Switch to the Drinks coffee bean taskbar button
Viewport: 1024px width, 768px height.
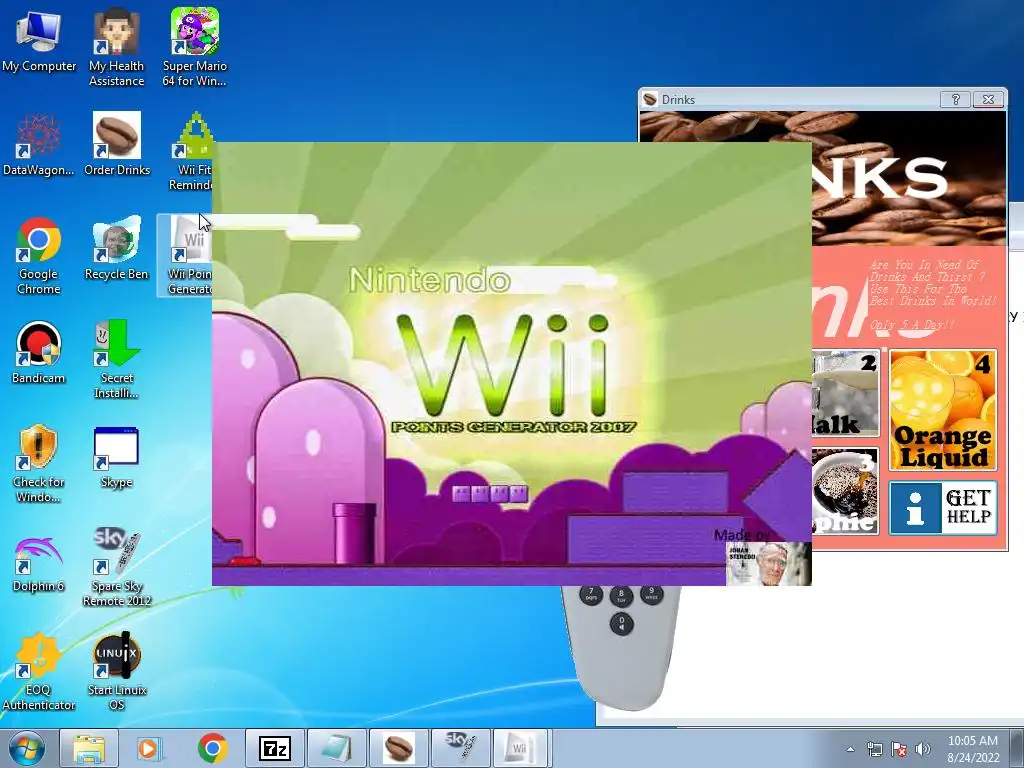[x=398, y=748]
